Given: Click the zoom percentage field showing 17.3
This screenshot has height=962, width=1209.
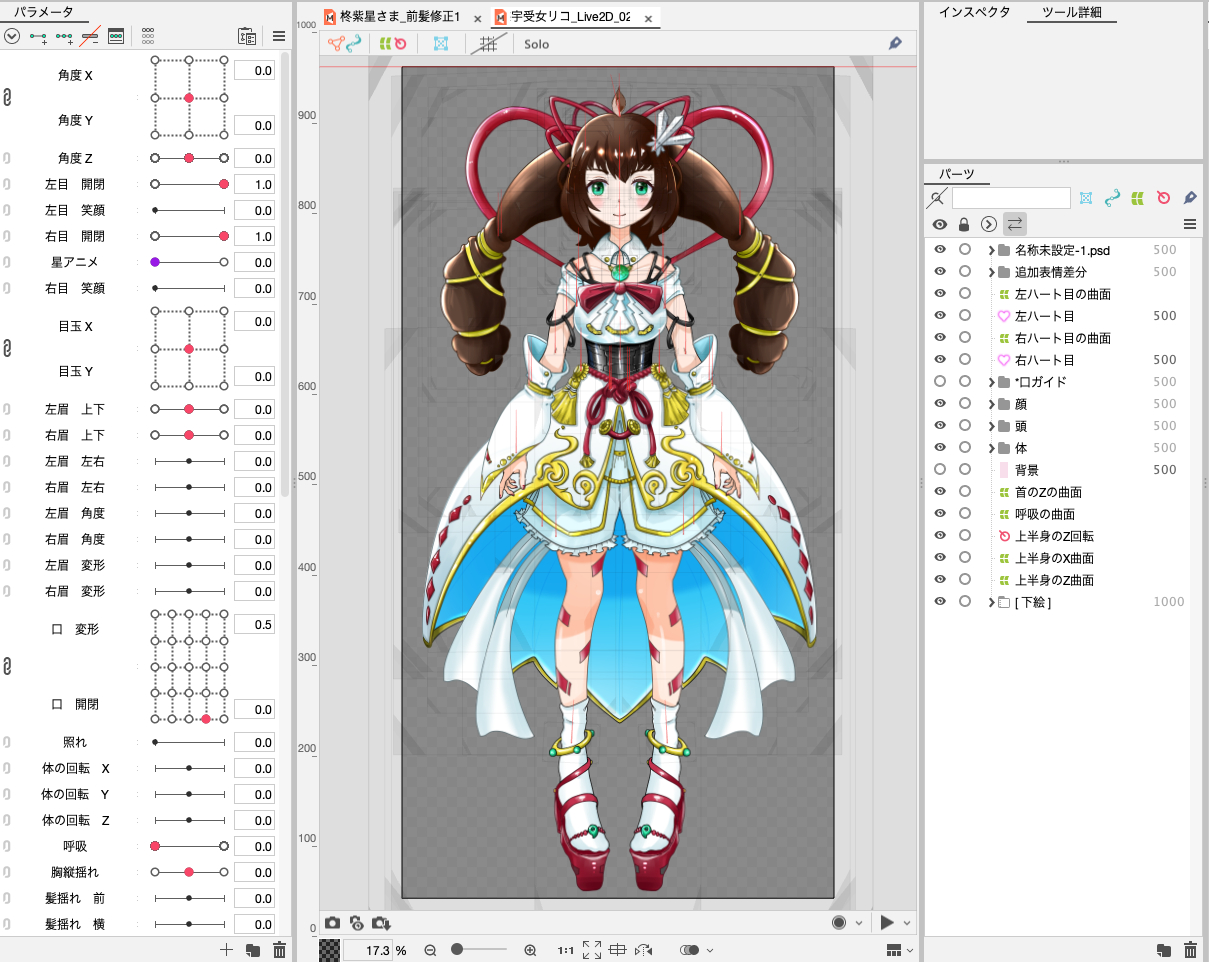Looking at the screenshot, I should point(367,950).
